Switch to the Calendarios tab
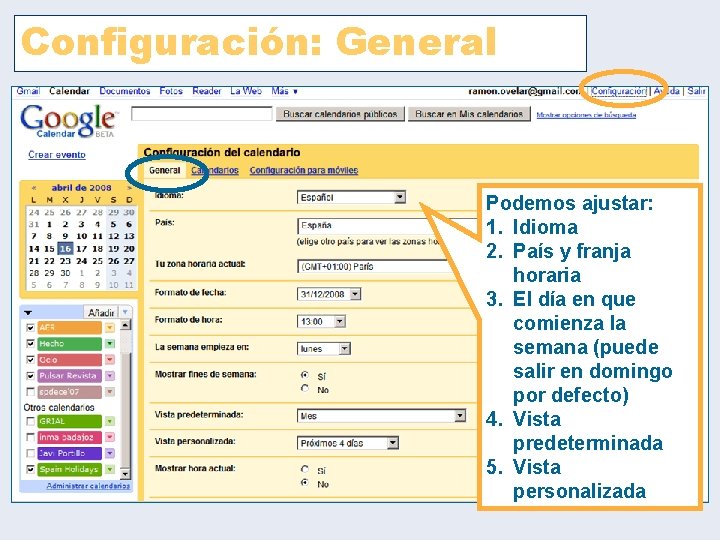720x540 pixels. 215,170
